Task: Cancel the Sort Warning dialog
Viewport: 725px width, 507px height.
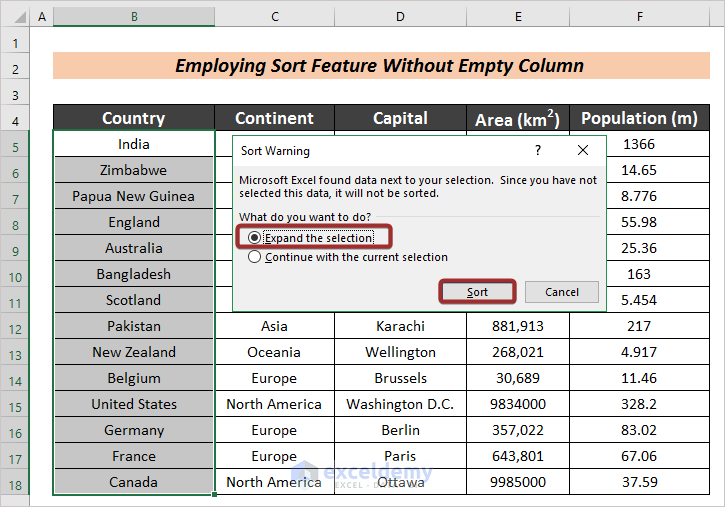Action: [x=562, y=292]
